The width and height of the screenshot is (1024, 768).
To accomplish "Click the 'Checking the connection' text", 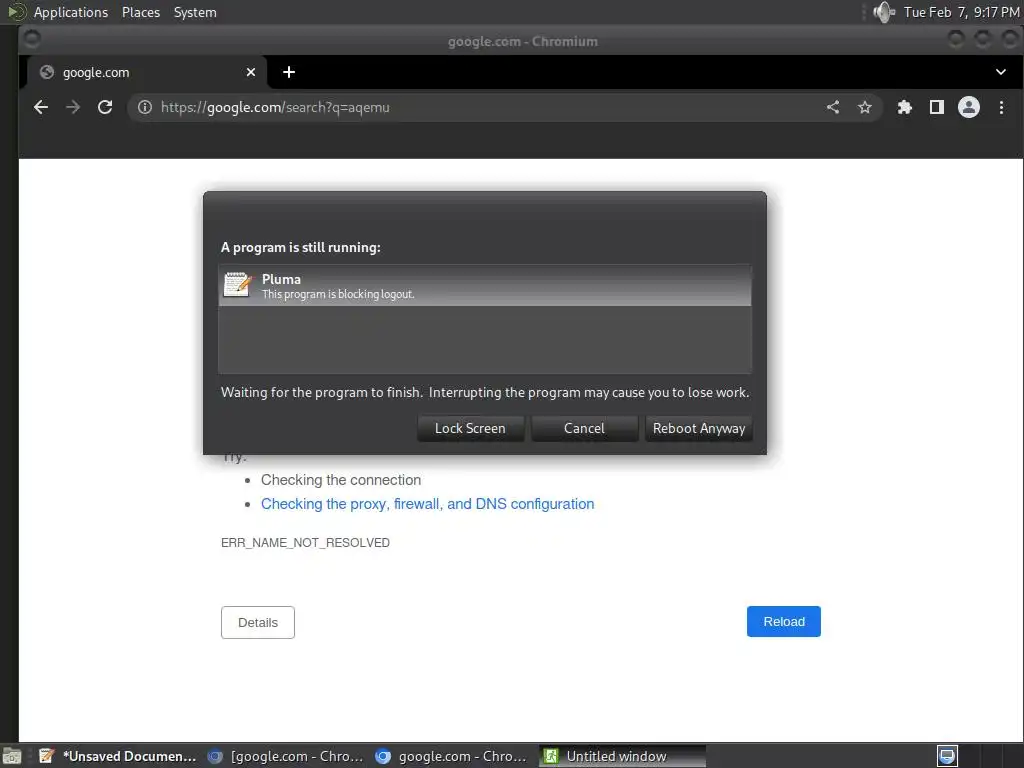I will click(x=341, y=480).
